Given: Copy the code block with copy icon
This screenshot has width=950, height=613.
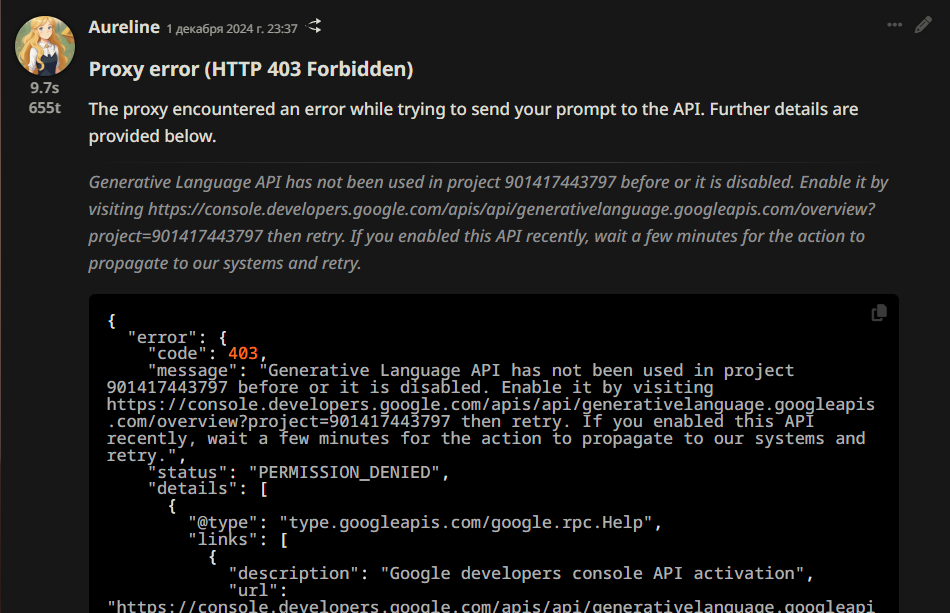Looking at the screenshot, I should pos(879,313).
